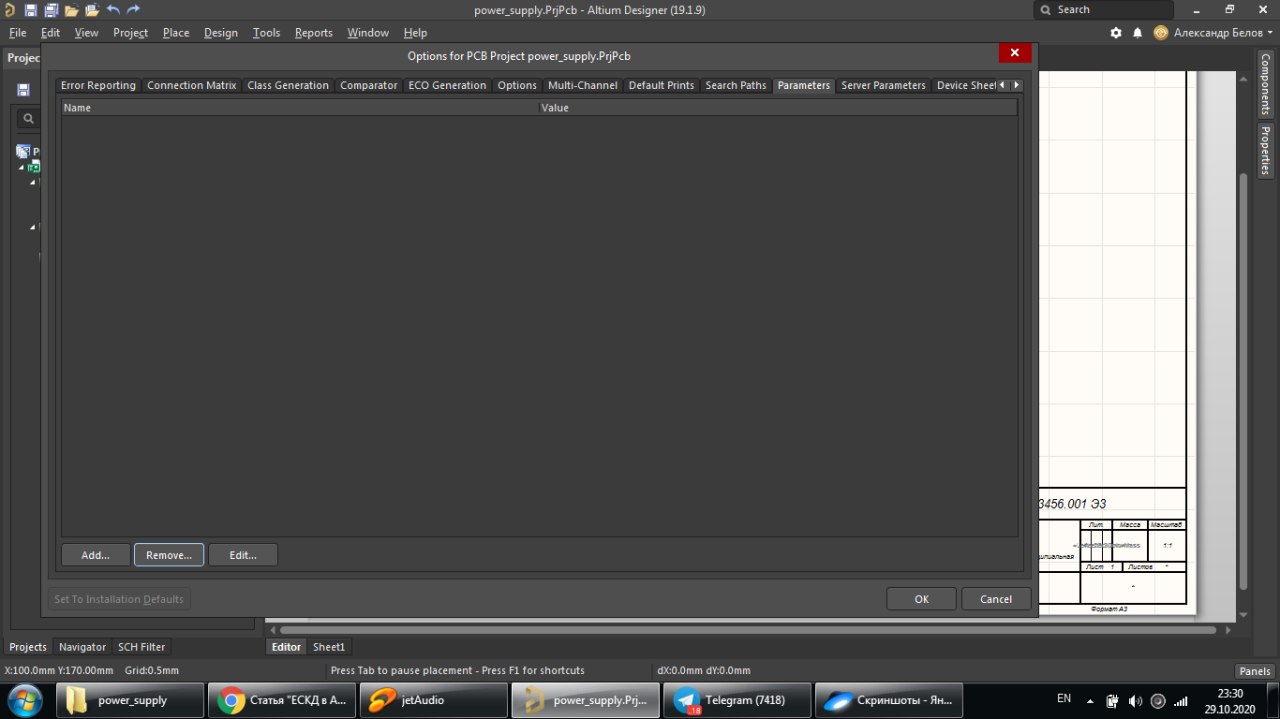Viewport: 1280px width, 719px height.
Task: Switch to the Class Generation tab
Action: [x=288, y=85]
